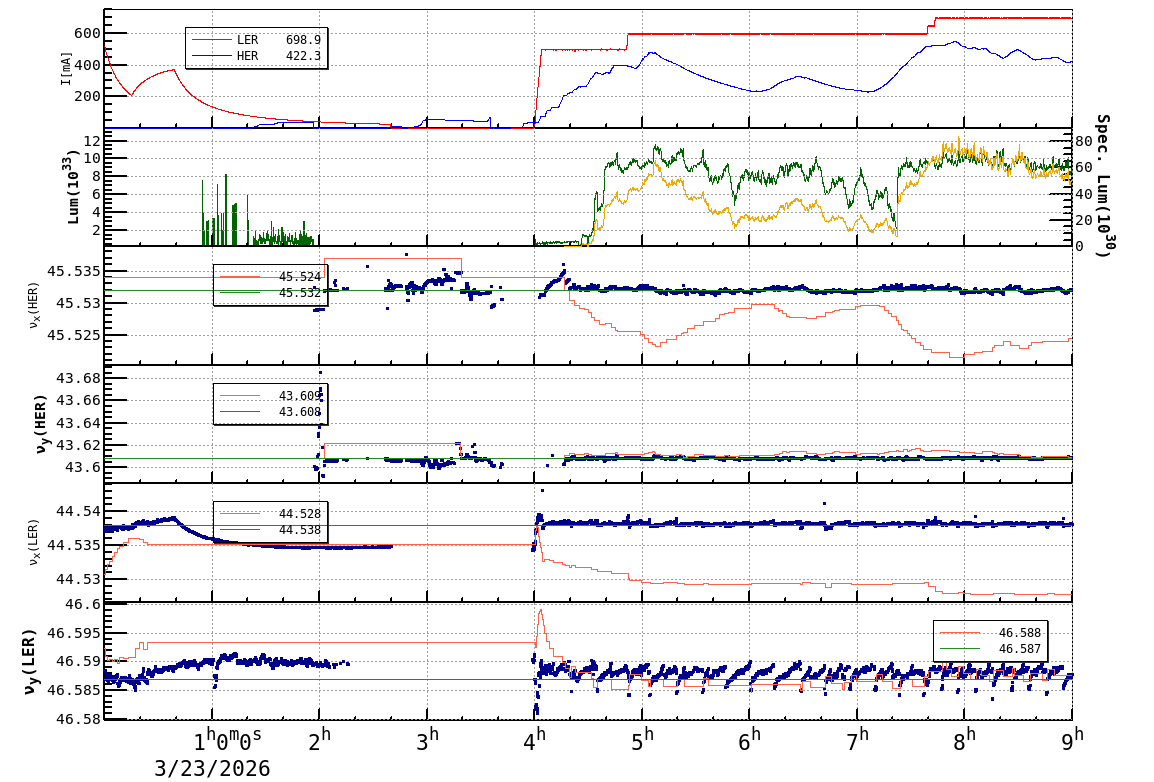This screenshot has height=782, width=1154.
Task: Click the 3/23/2026 date label
Action: click(x=212, y=767)
